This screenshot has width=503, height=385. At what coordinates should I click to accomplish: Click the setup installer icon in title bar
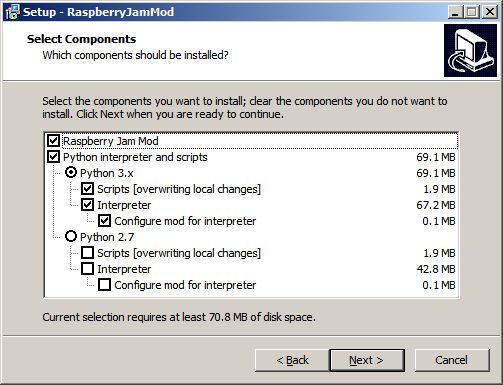(12, 12)
